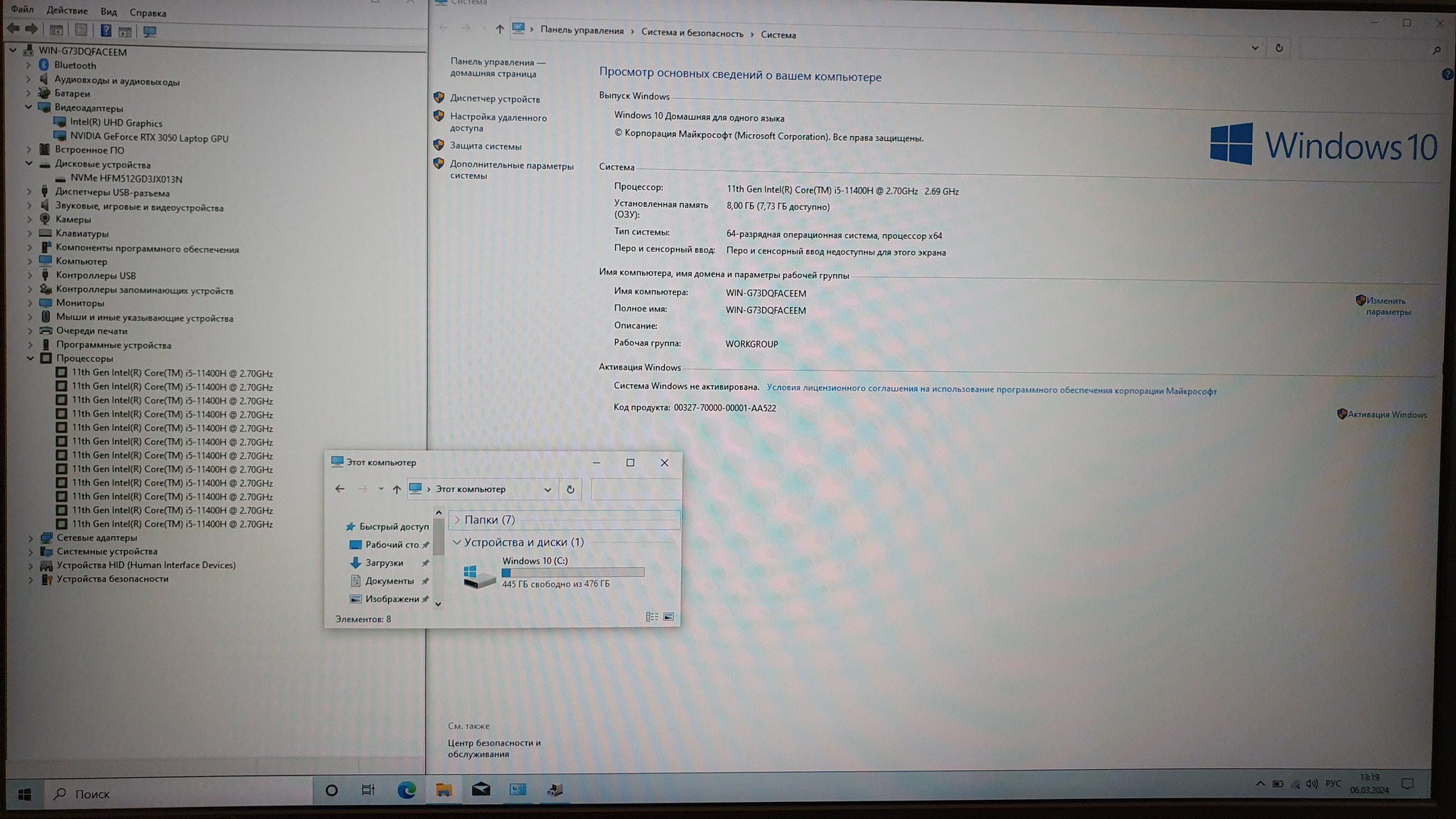Screen dimensions: 1456x819
Task: Open the Вид menu
Action: (x=108, y=12)
